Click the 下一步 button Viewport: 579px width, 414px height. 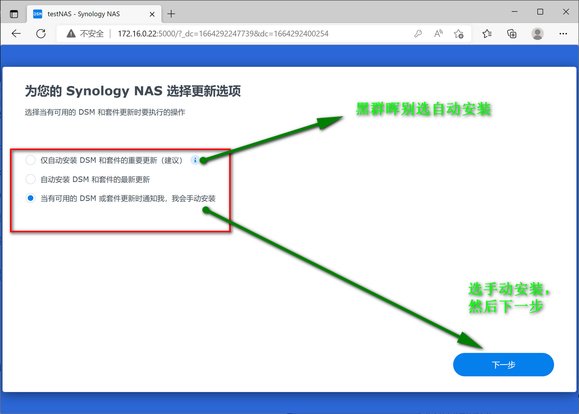click(503, 365)
